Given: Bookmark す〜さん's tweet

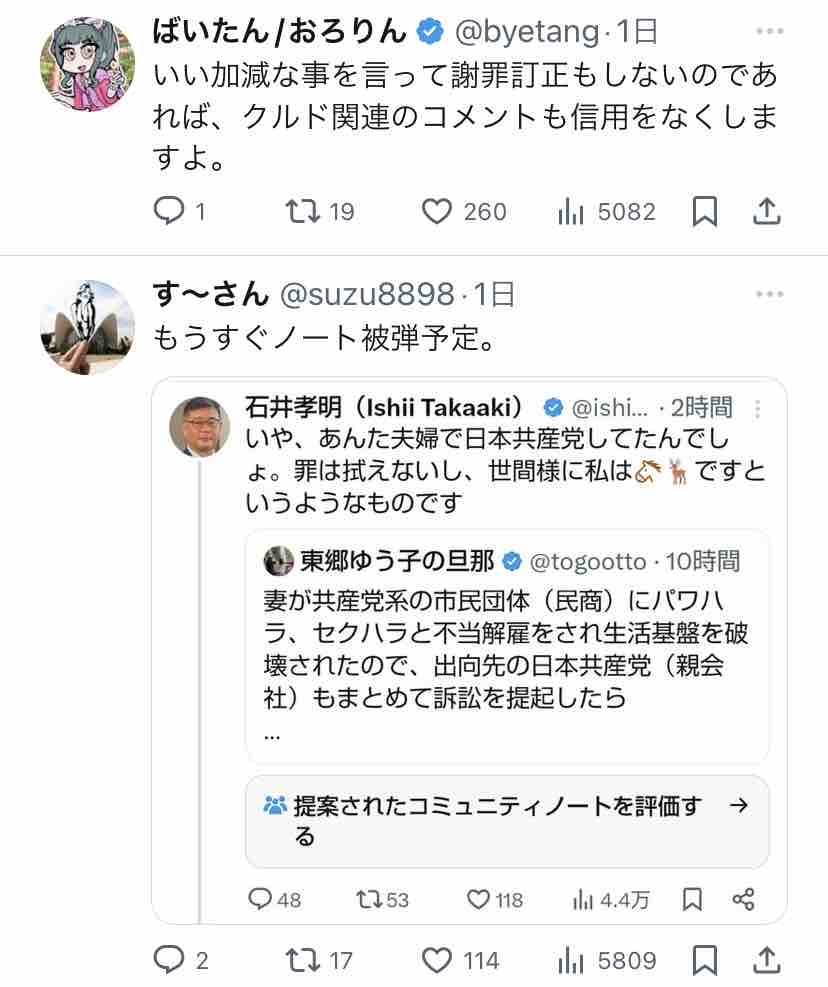Looking at the screenshot, I should [704, 961].
